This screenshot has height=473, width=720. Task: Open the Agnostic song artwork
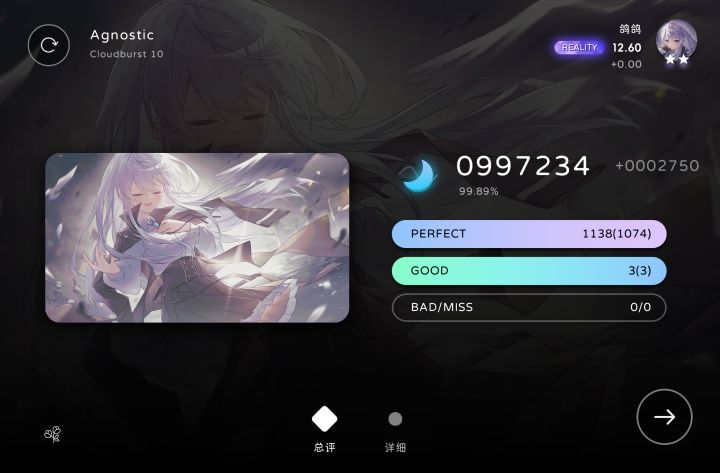[x=197, y=238]
